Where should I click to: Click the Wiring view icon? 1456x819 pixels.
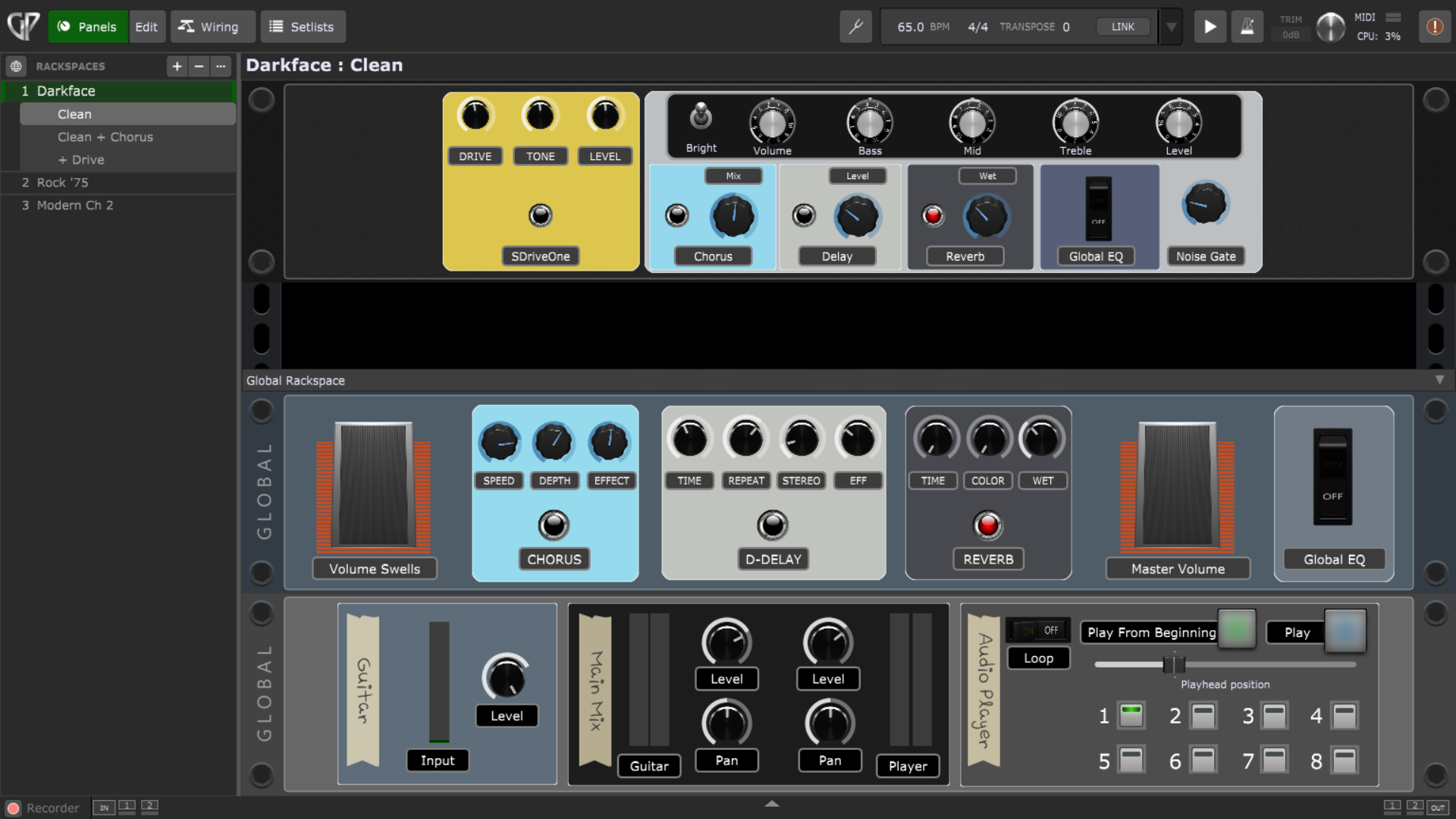click(209, 27)
